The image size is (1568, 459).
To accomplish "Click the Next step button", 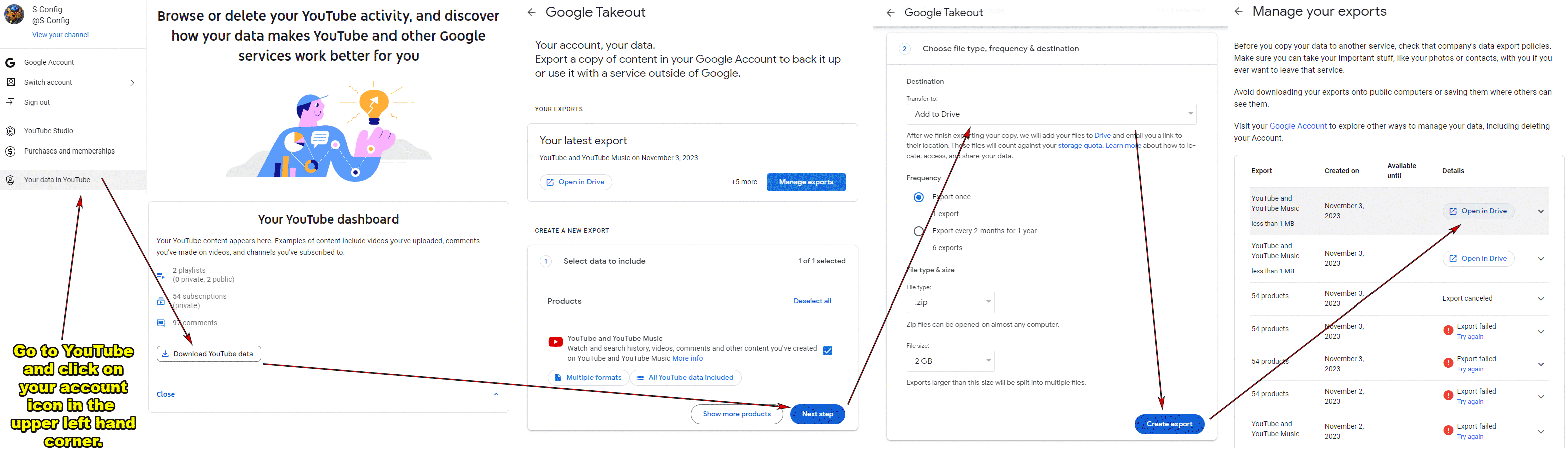I will click(x=817, y=414).
